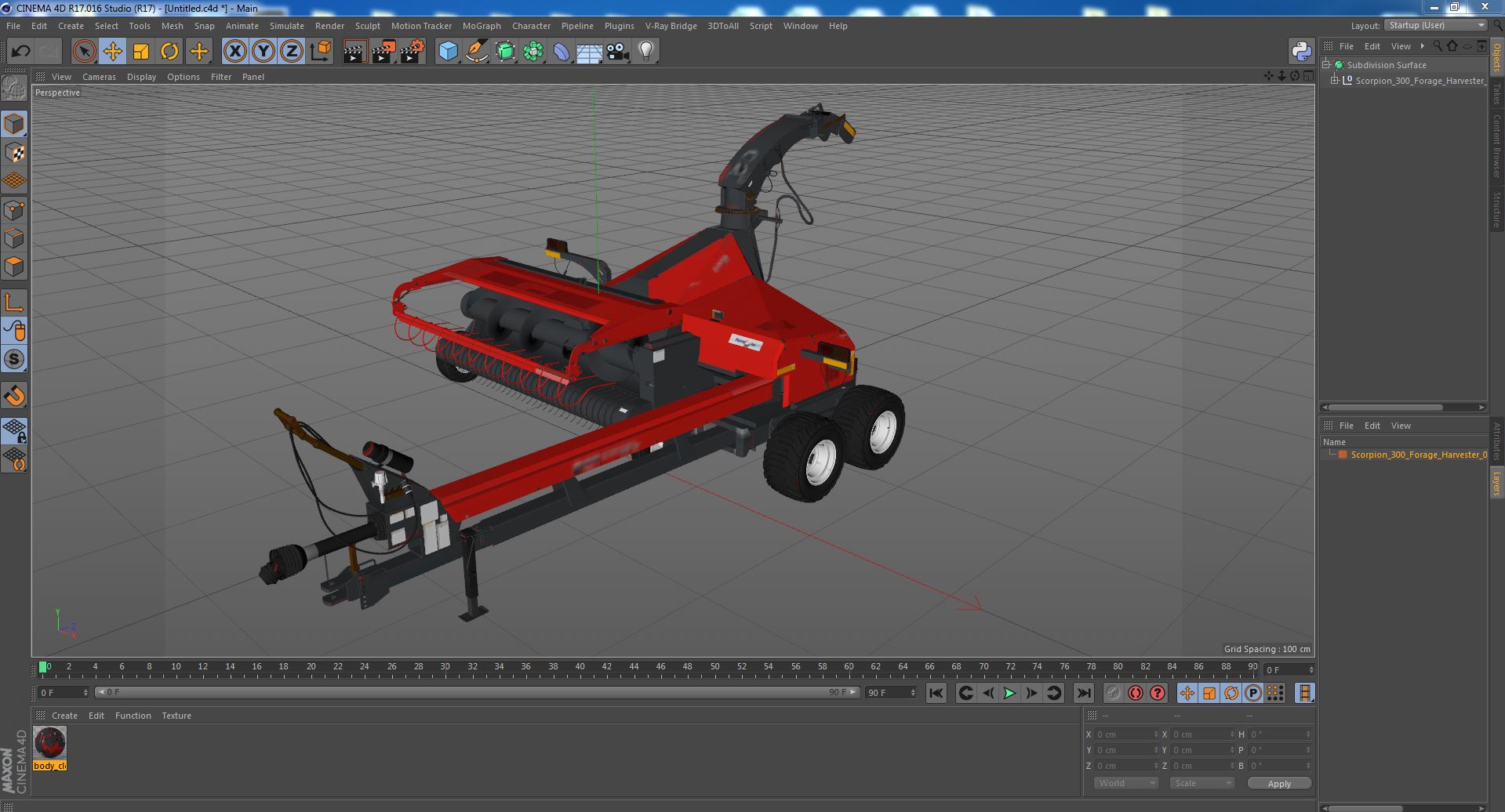Expand Scorpion_300_Forage_Harvester object tree
Screen dimensions: 1505x812
coord(1334,80)
